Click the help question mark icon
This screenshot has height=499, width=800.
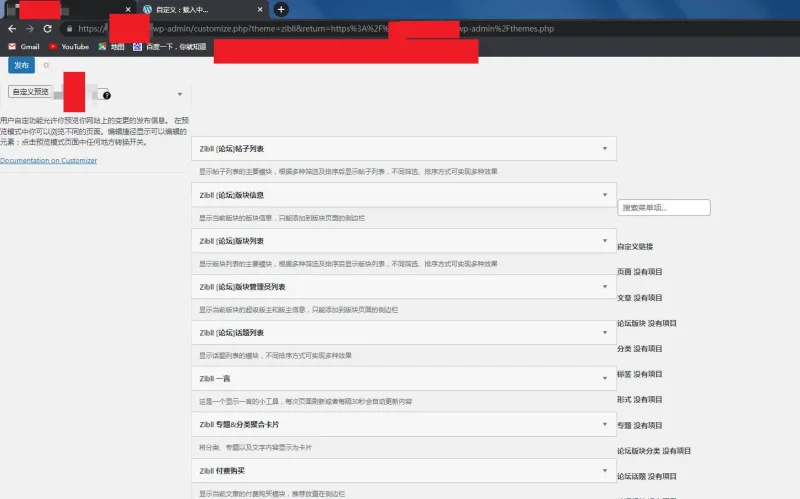[x=107, y=95]
